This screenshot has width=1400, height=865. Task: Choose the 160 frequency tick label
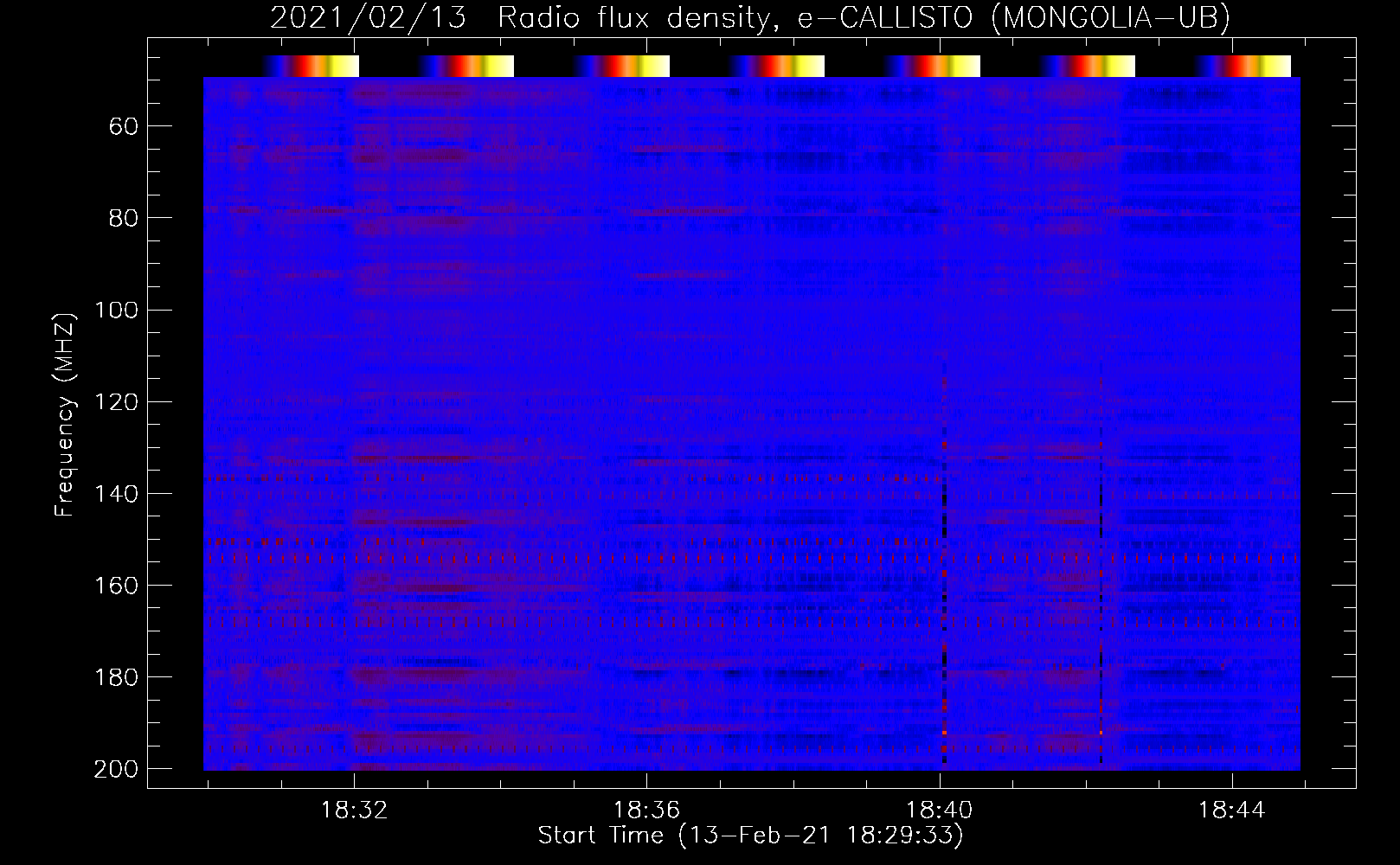point(117,586)
